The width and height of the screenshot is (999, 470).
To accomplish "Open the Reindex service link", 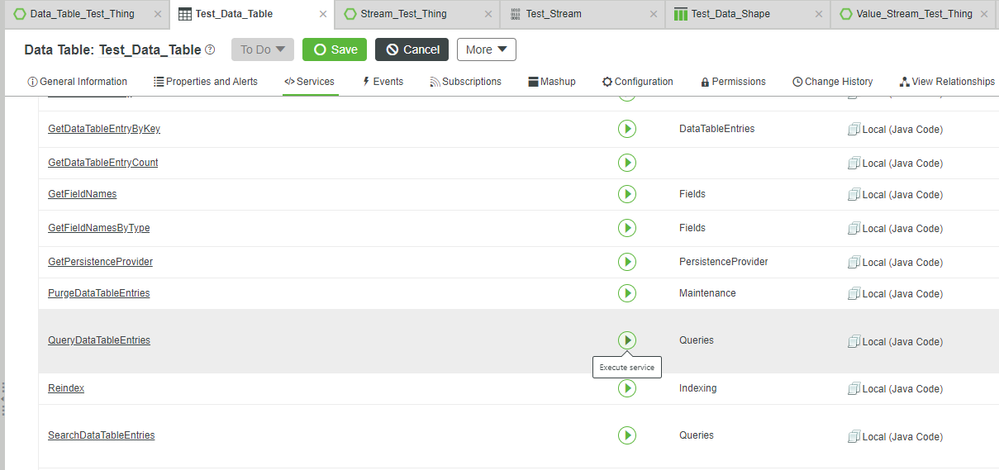I will [x=66, y=388].
